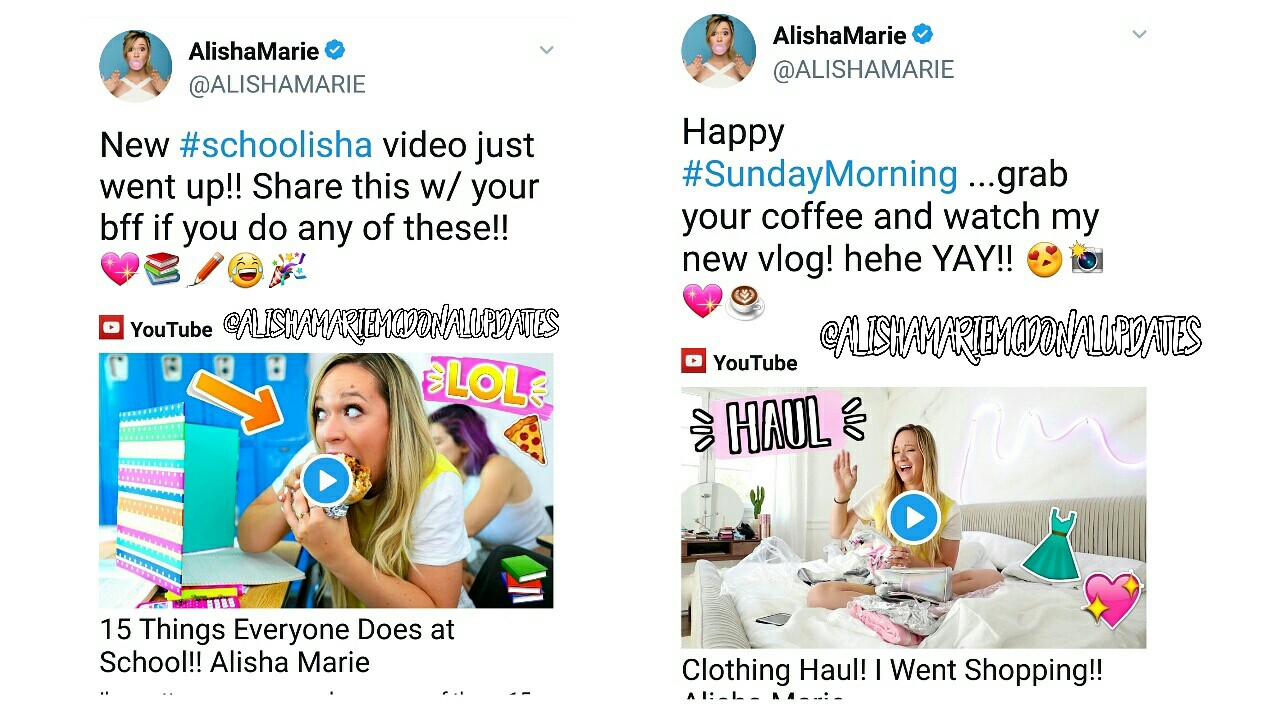Play the 15 Things school video
The height and width of the screenshot is (720, 1280).
(326, 480)
